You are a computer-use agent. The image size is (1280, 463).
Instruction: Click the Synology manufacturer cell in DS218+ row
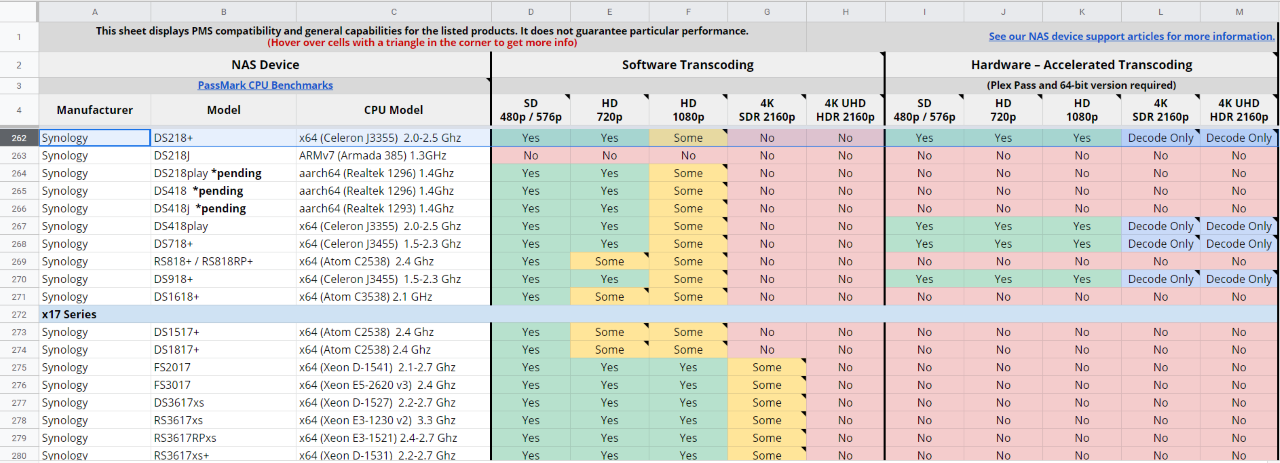point(95,138)
